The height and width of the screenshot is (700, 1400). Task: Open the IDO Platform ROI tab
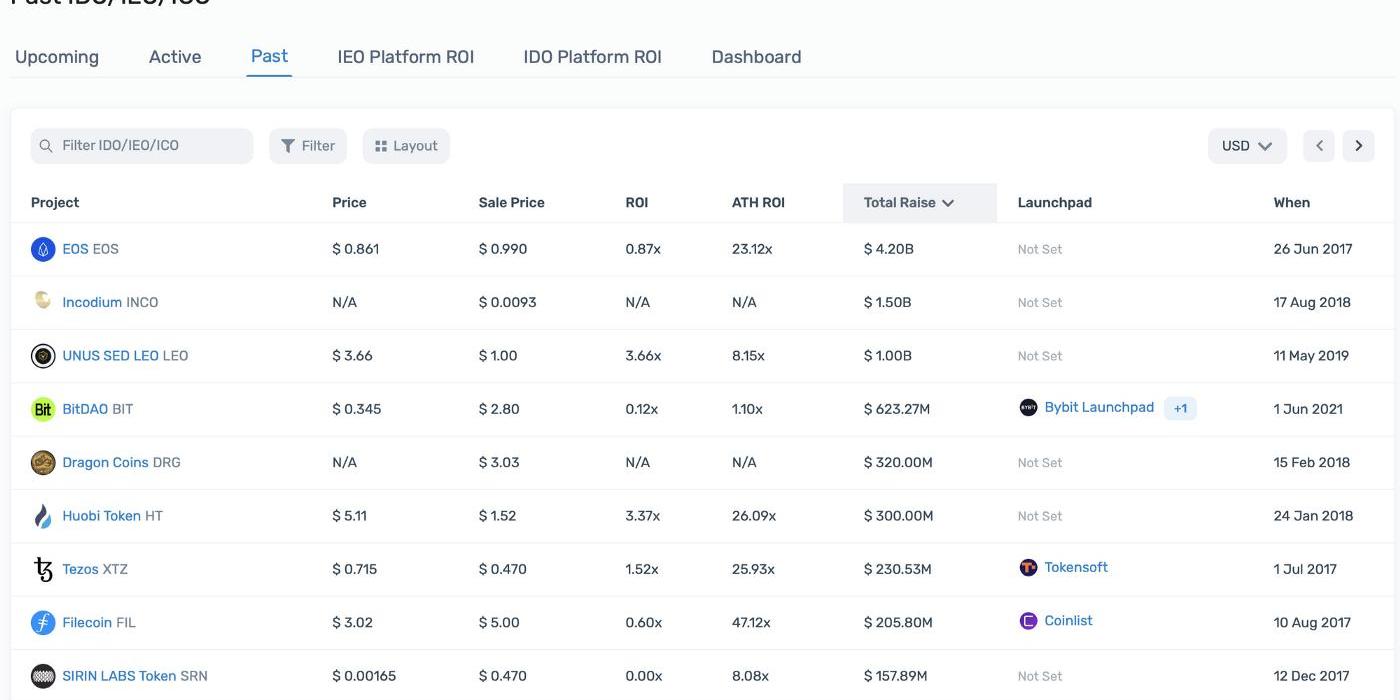coord(593,57)
